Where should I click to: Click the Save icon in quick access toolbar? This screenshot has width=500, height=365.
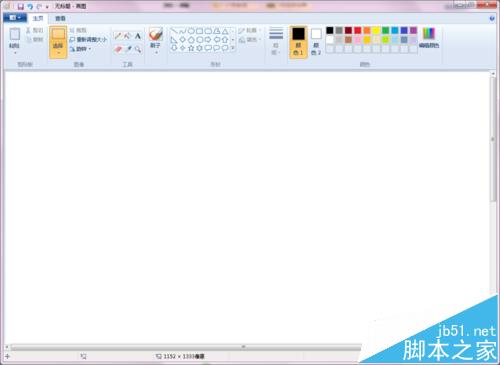pyautogui.click(x=21, y=6)
